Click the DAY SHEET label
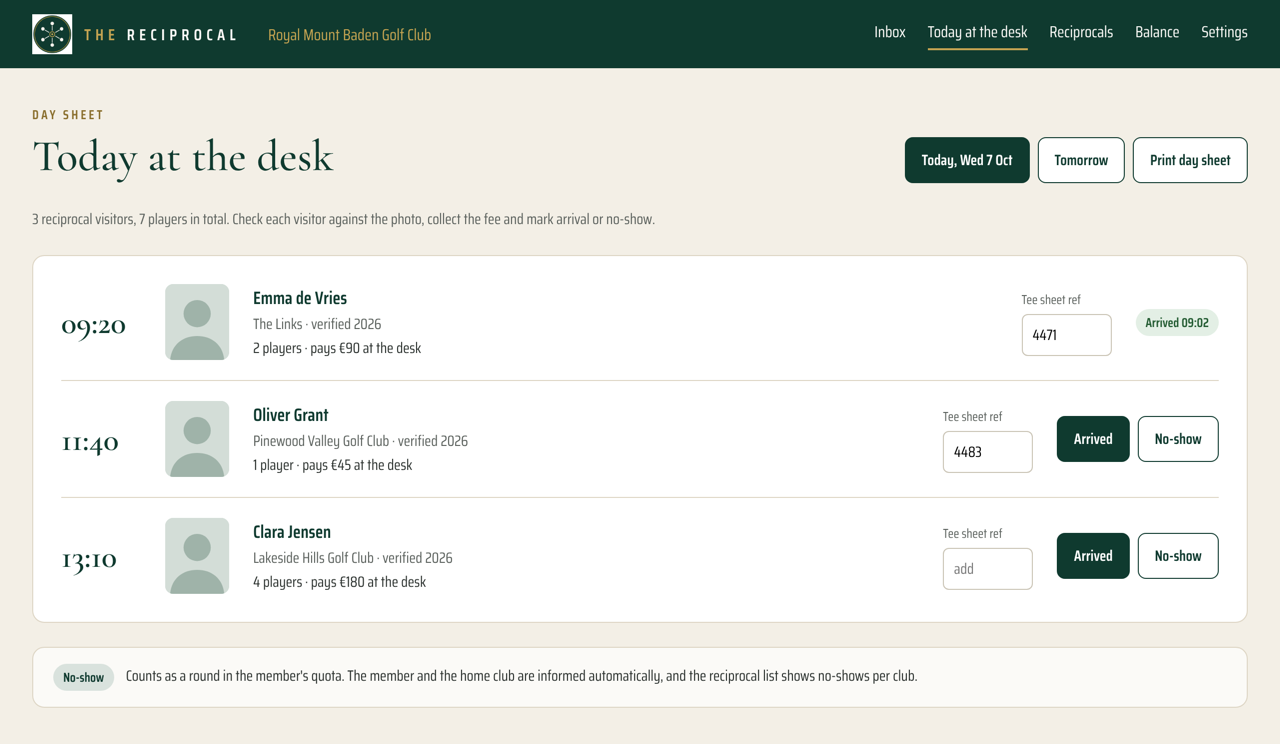 point(68,115)
